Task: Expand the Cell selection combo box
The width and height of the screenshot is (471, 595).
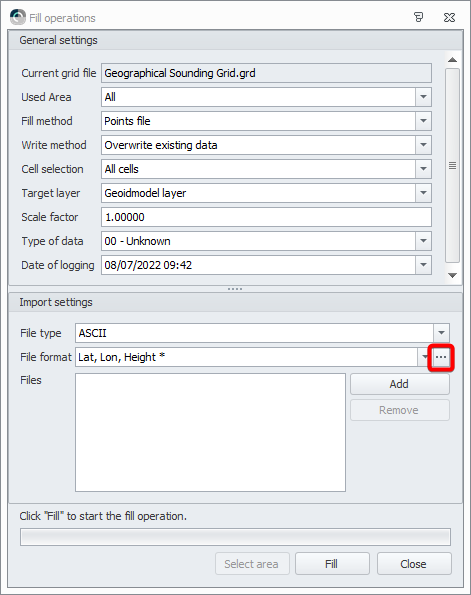Action: 423,169
